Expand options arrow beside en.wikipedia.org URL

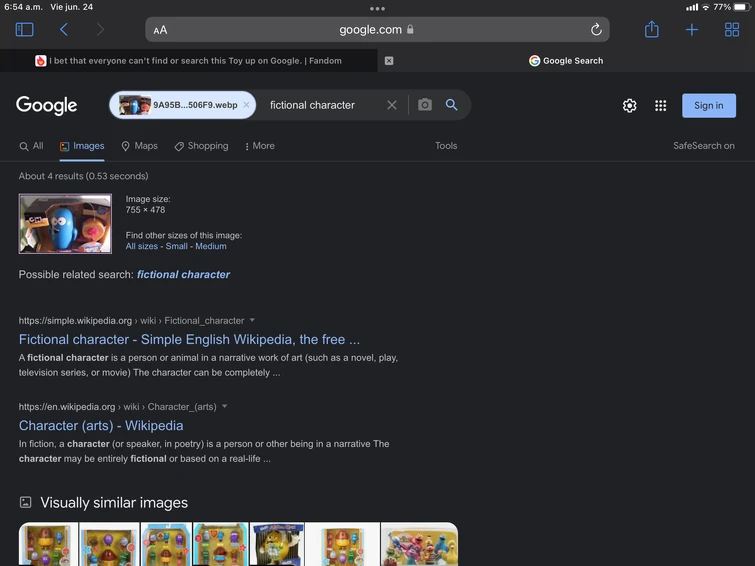(224, 407)
